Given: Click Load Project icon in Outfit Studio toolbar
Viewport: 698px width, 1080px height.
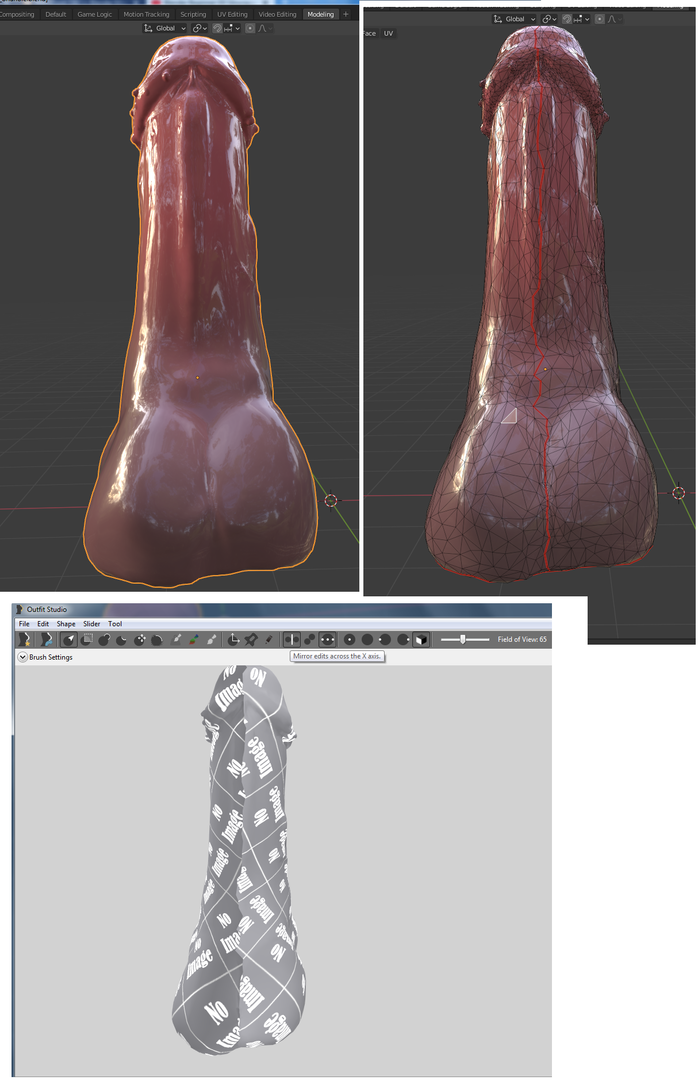Looking at the screenshot, I should (x=46, y=640).
